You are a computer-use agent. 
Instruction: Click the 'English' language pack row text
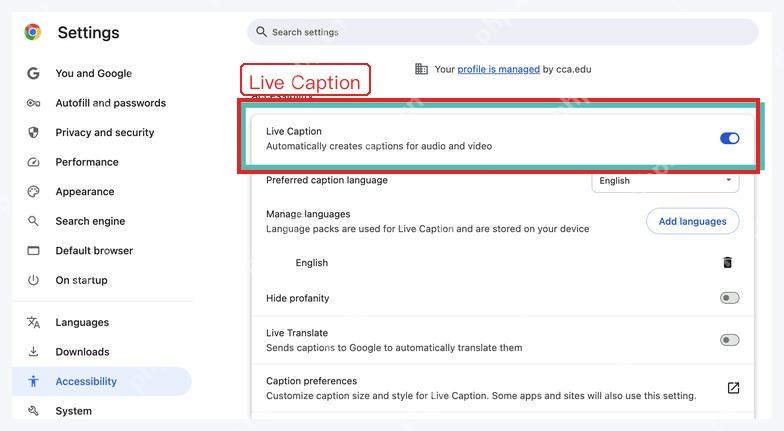tap(312, 262)
